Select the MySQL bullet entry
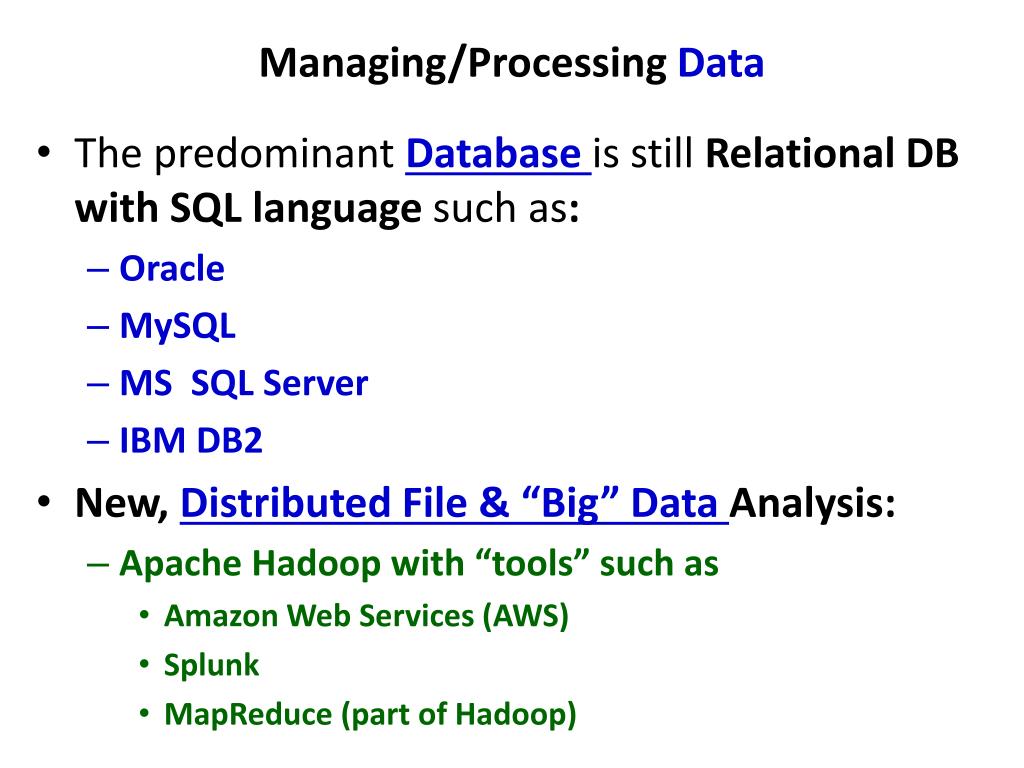The height and width of the screenshot is (768, 1024). click(x=177, y=326)
